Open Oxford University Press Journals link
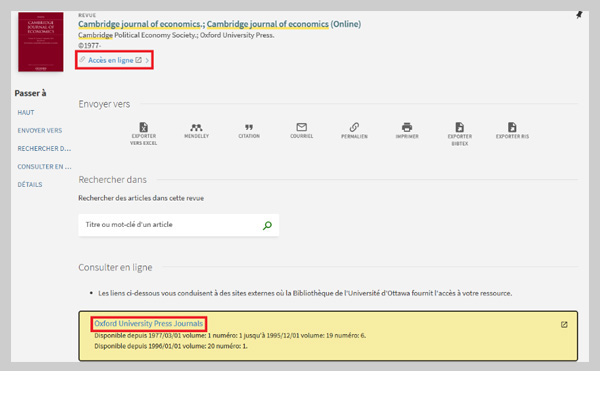 click(x=148, y=323)
